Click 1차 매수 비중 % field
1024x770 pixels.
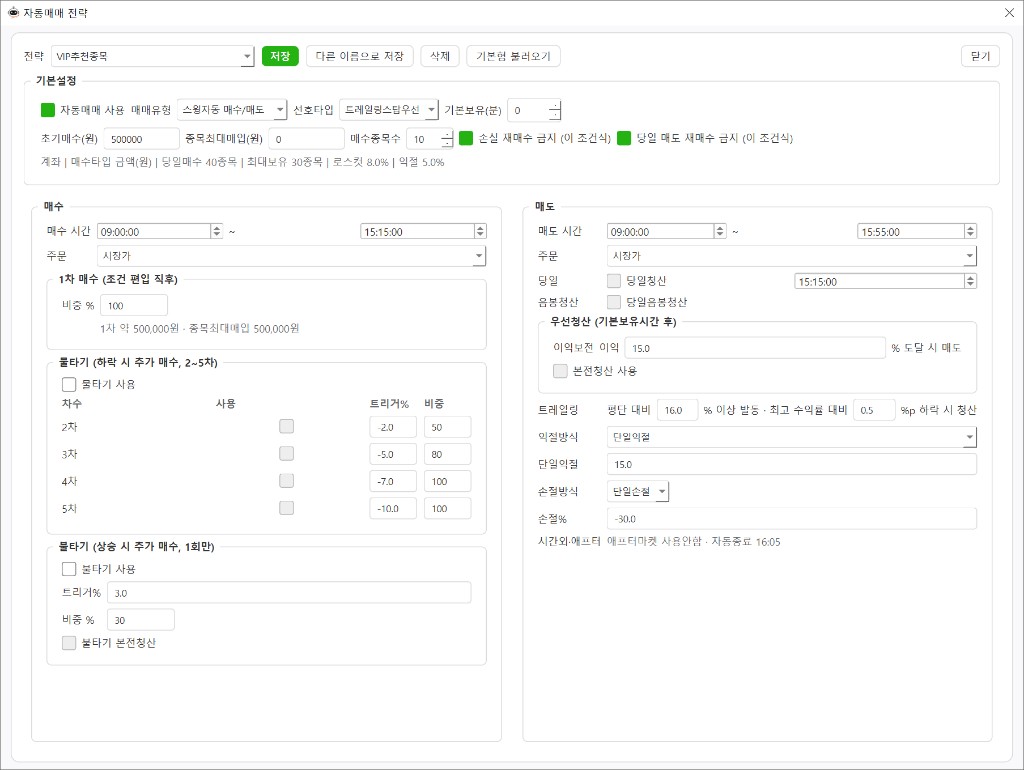(x=133, y=306)
